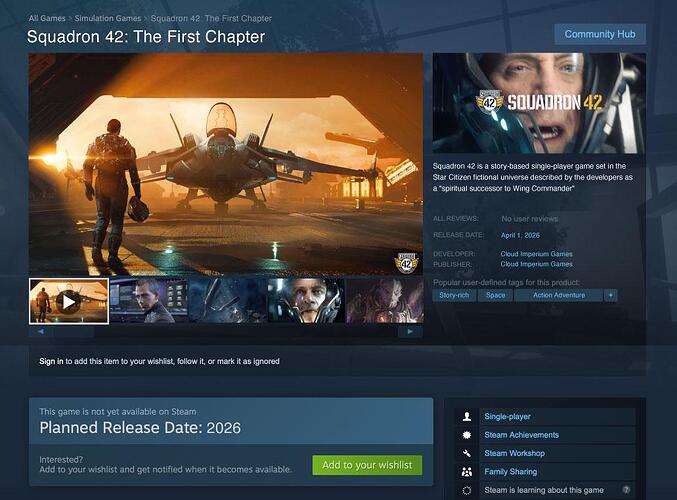Screen dimensions: 677x500
Task: Click the Sign in link
Action: (x=51, y=361)
